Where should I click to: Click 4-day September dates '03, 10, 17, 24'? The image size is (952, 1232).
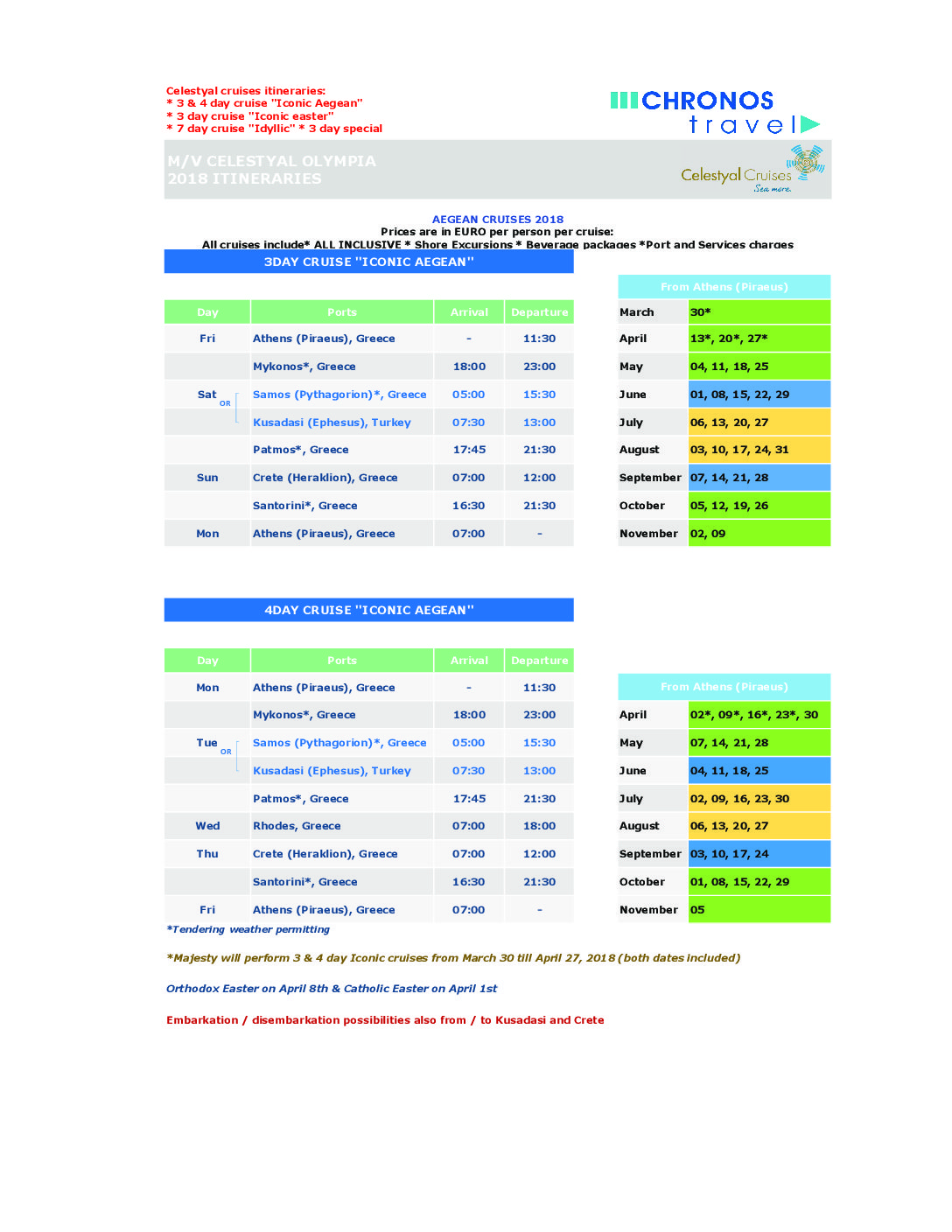pyautogui.click(x=759, y=854)
